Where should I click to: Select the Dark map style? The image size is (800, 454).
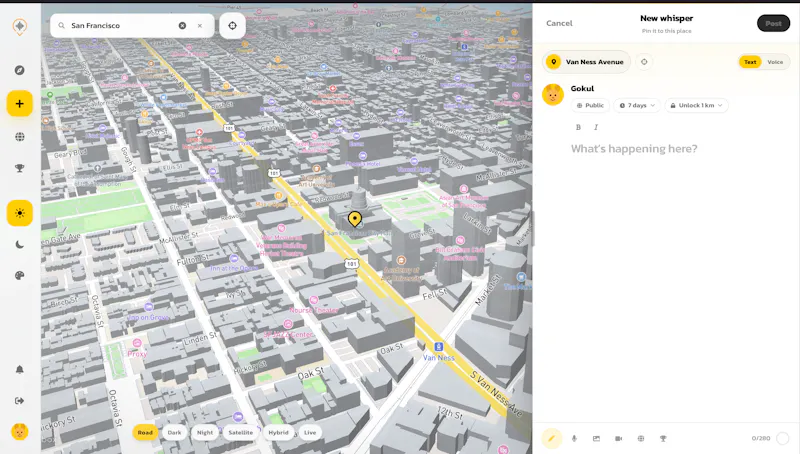pos(174,433)
